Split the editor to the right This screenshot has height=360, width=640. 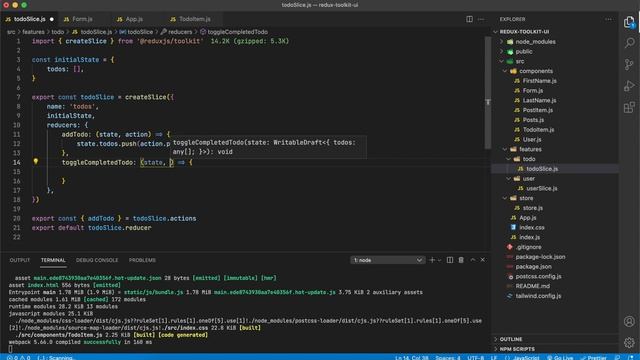point(469,19)
